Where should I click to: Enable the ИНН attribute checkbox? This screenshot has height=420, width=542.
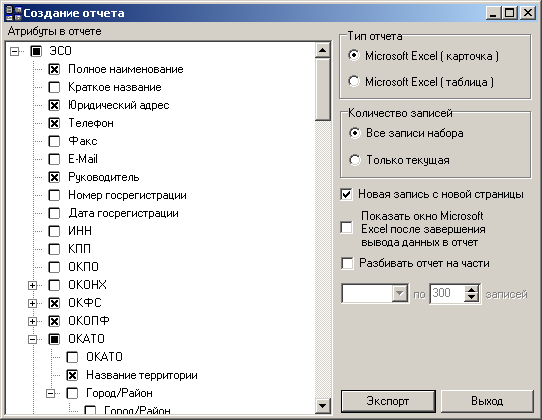[54, 231]
